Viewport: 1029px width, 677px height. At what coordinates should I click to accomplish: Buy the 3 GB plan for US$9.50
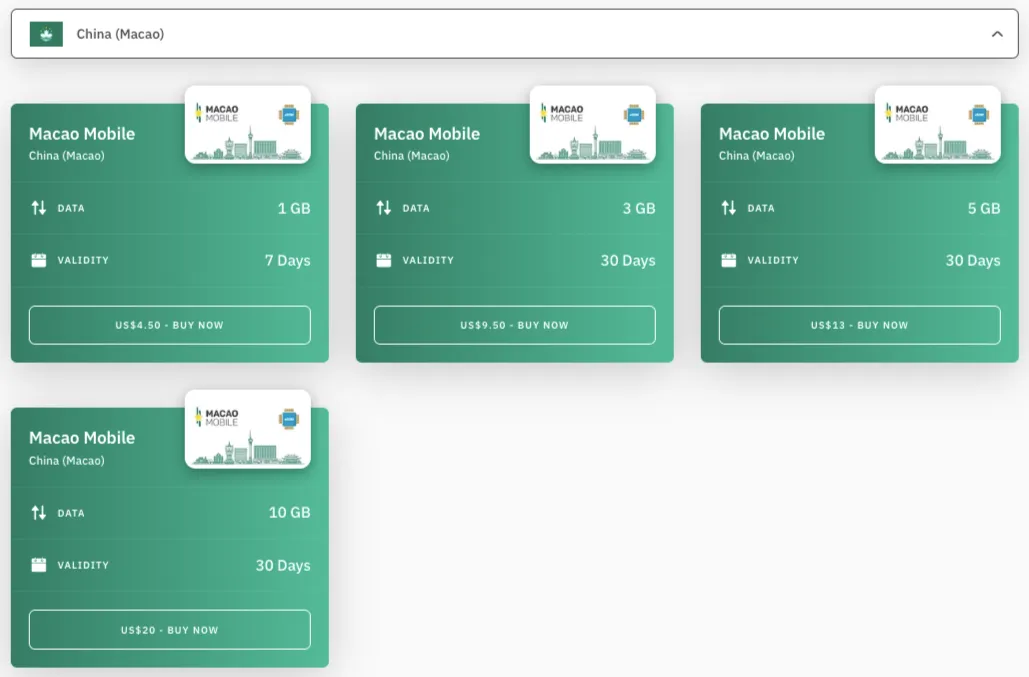(514, 325)
